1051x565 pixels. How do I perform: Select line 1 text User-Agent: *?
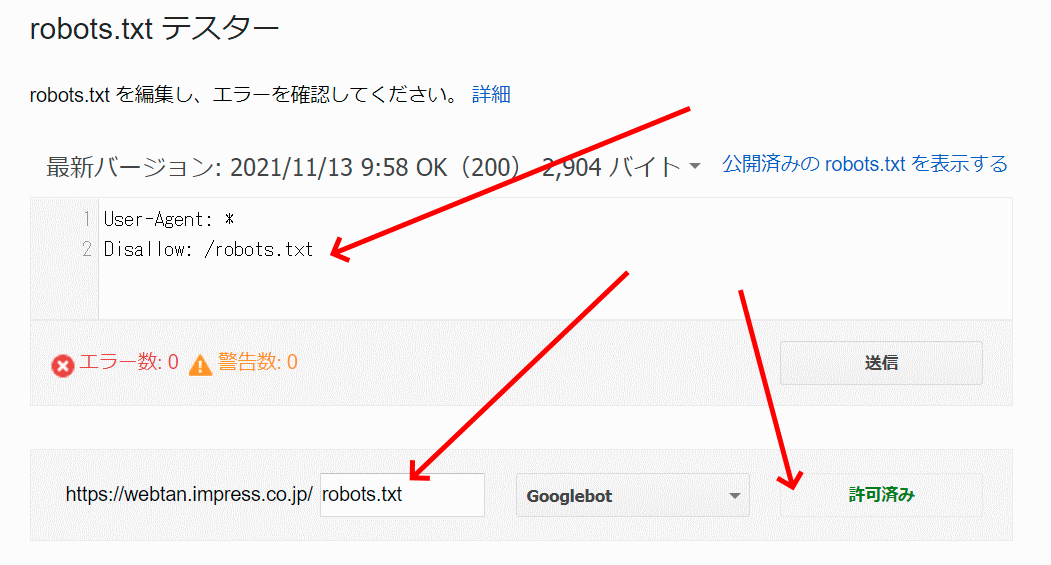pos(169,219)
